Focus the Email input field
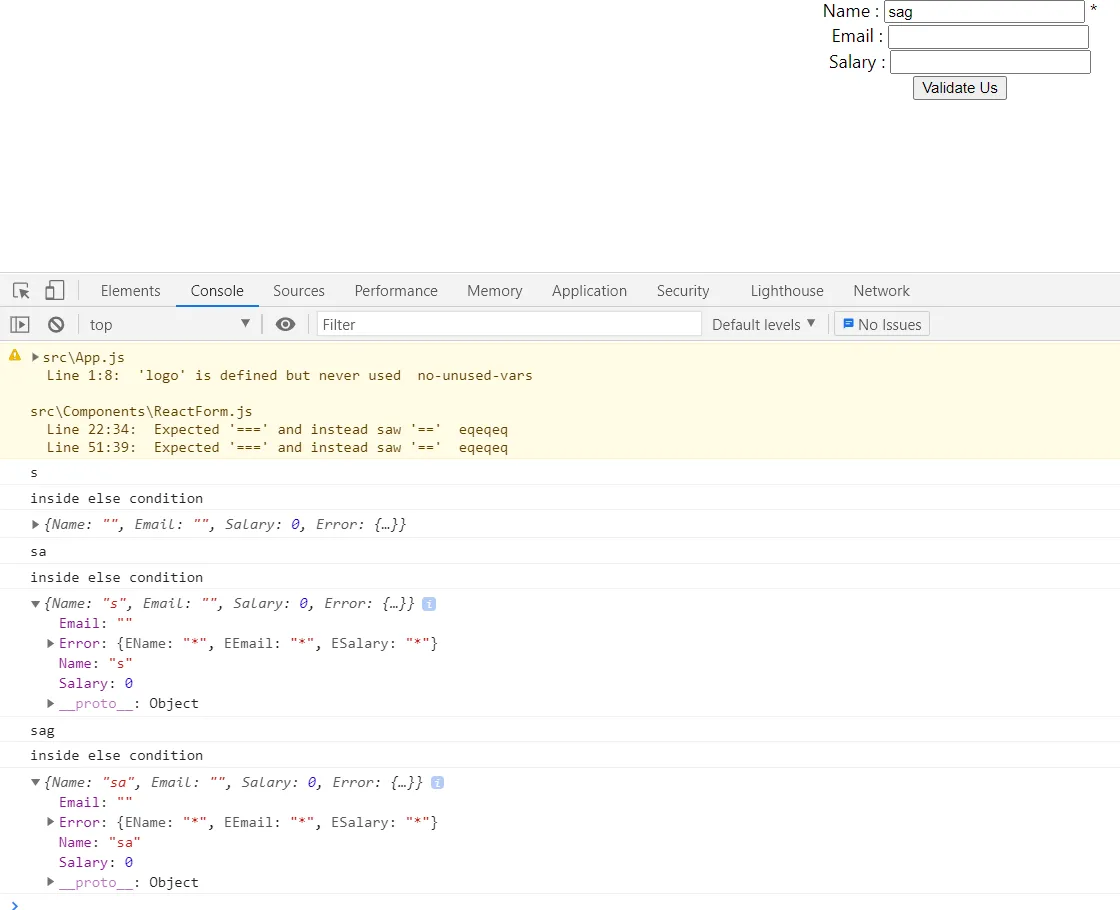Screen dimensions: 1120x910 coord(988,37)
